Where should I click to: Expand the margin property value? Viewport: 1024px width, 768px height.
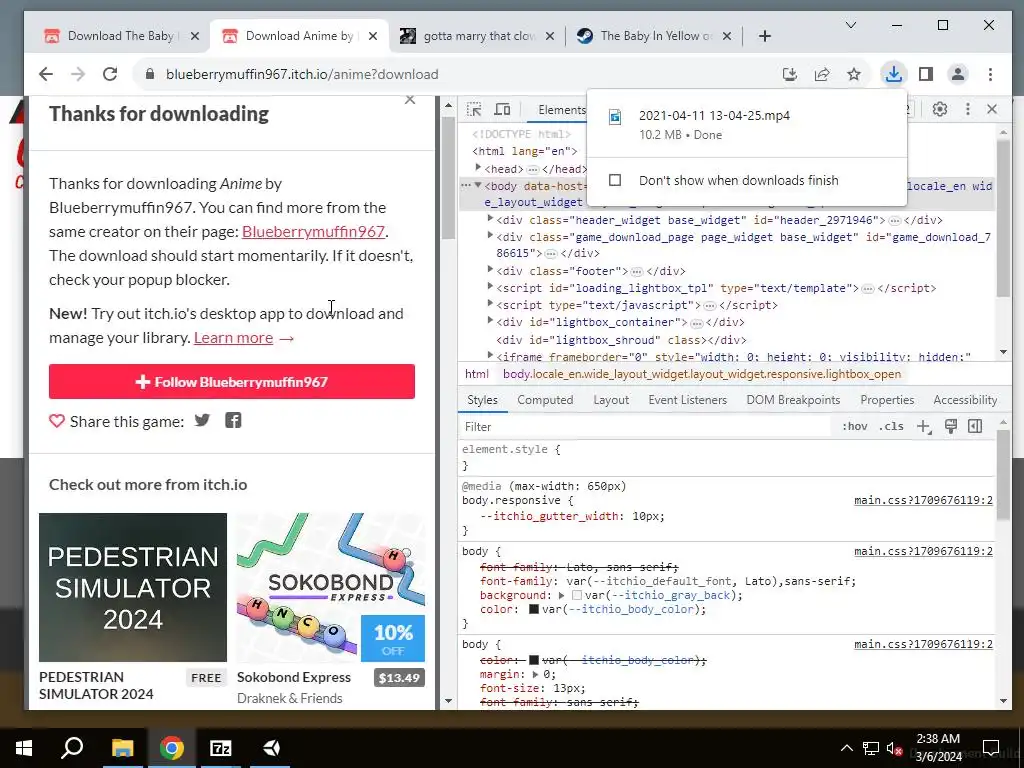tap(536, 675)
